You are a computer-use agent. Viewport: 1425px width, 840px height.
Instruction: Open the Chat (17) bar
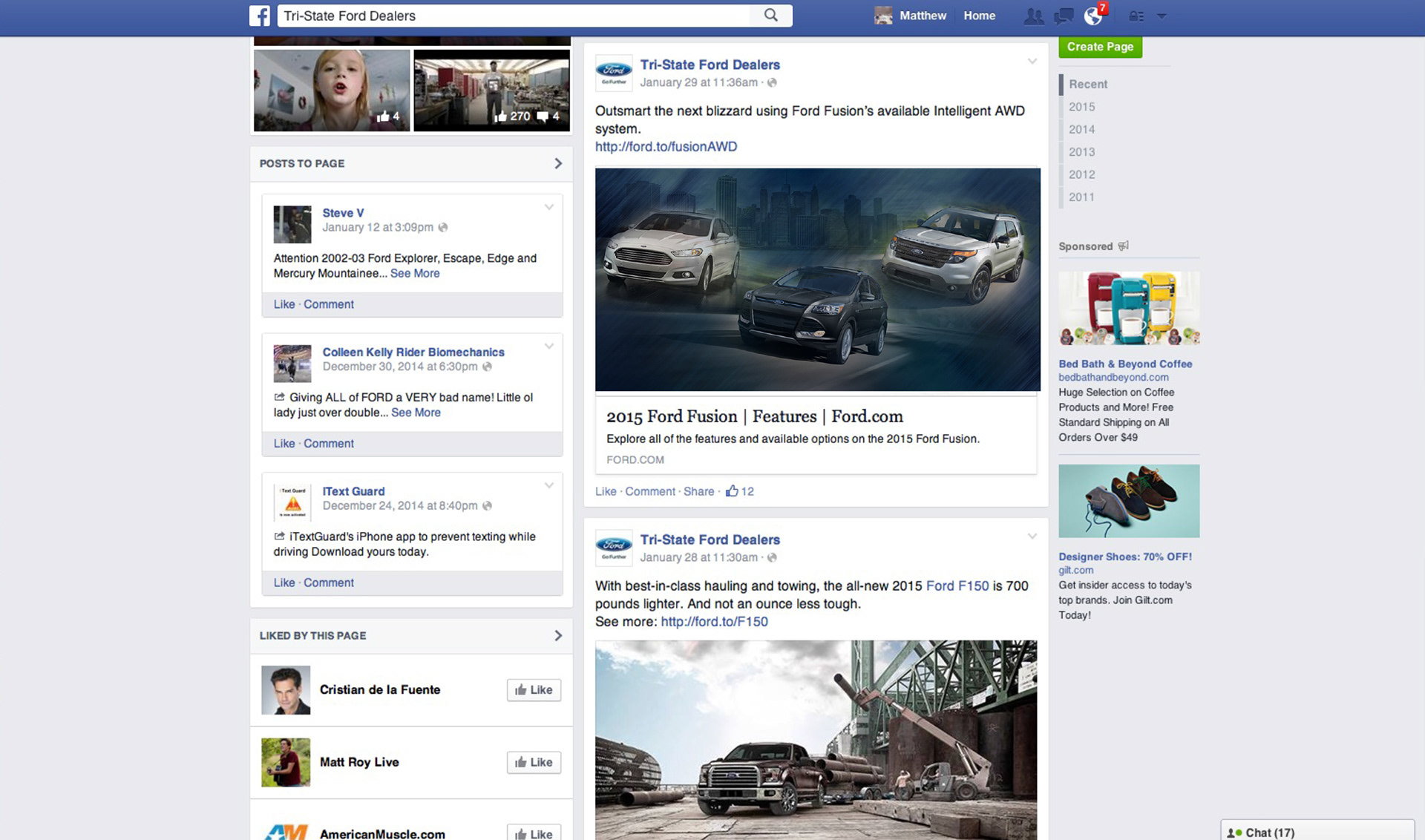coord(1317,831)
